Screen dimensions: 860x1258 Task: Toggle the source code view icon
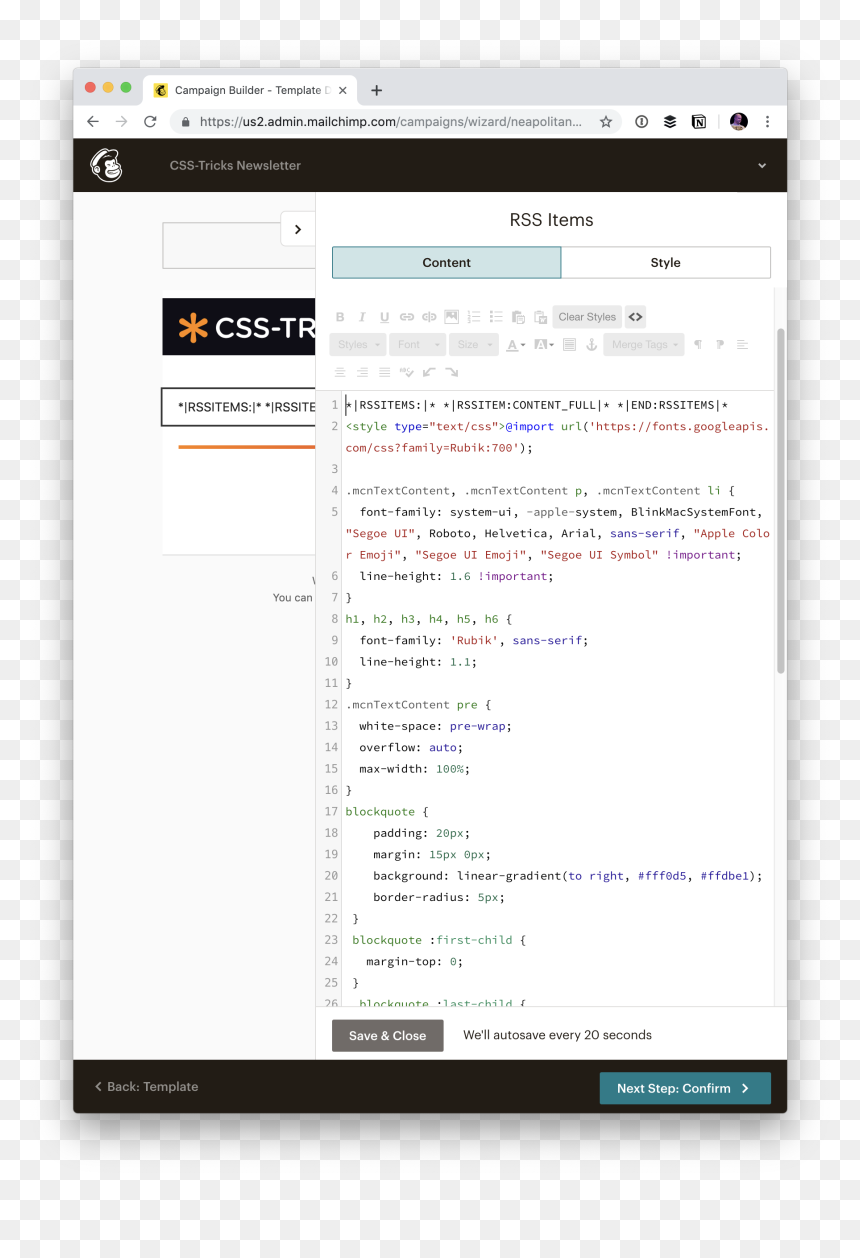[x=635, y=317]
